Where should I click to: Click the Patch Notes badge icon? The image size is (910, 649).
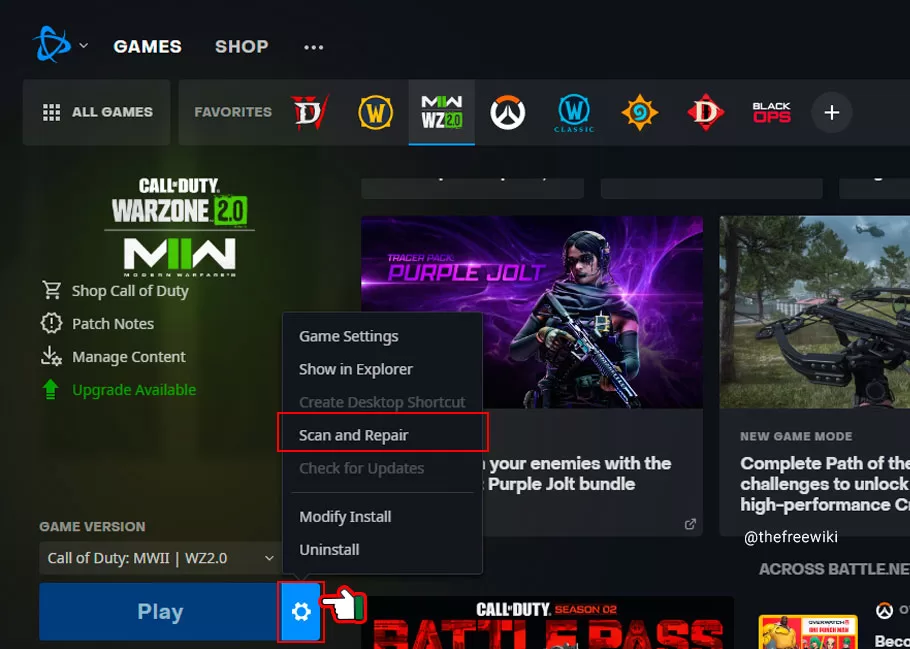coord(51,323)
